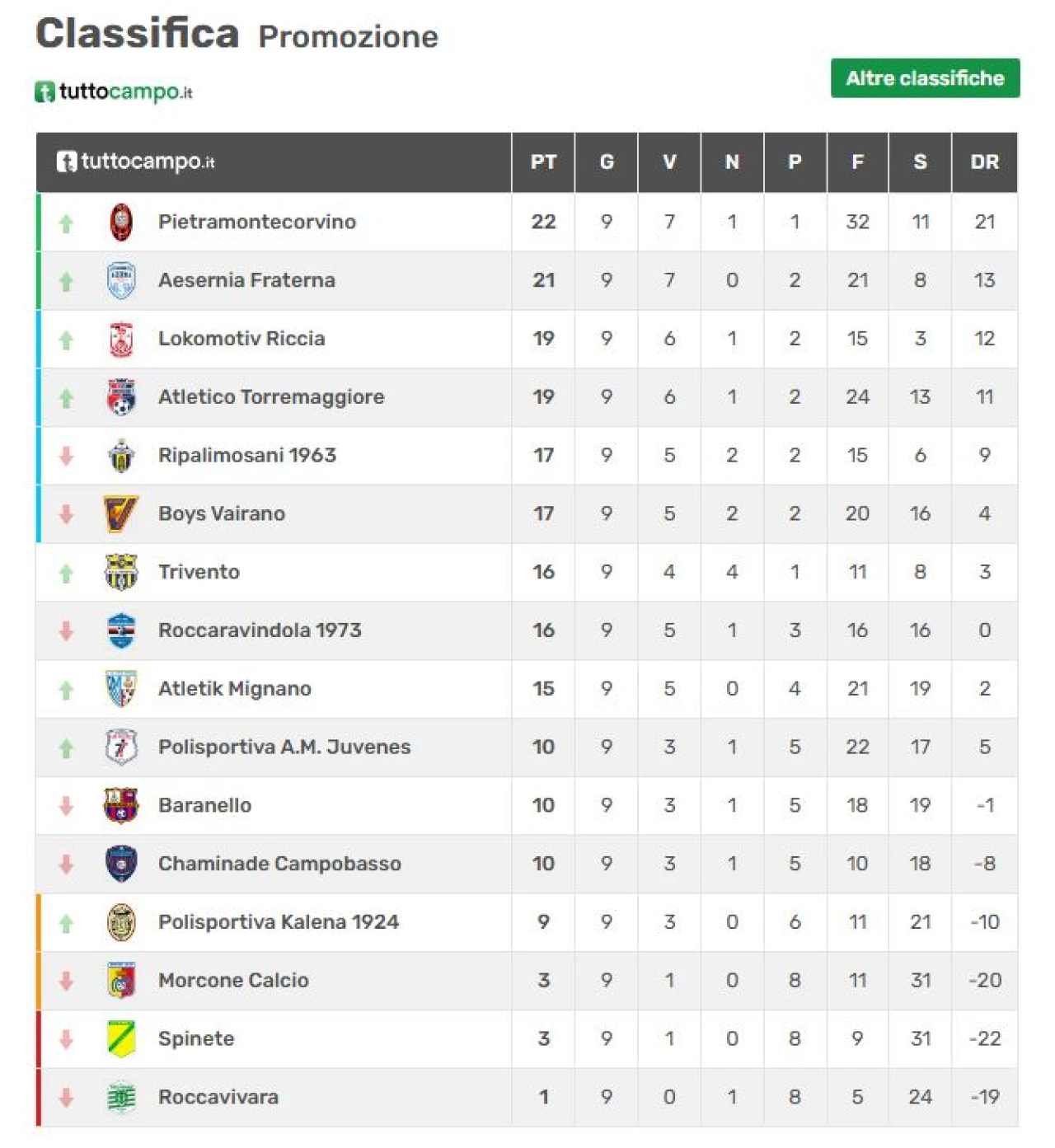Click the Boys Vairano team logo
This screenshot has height=1148, width=1055.
click(x=121, y=513)
